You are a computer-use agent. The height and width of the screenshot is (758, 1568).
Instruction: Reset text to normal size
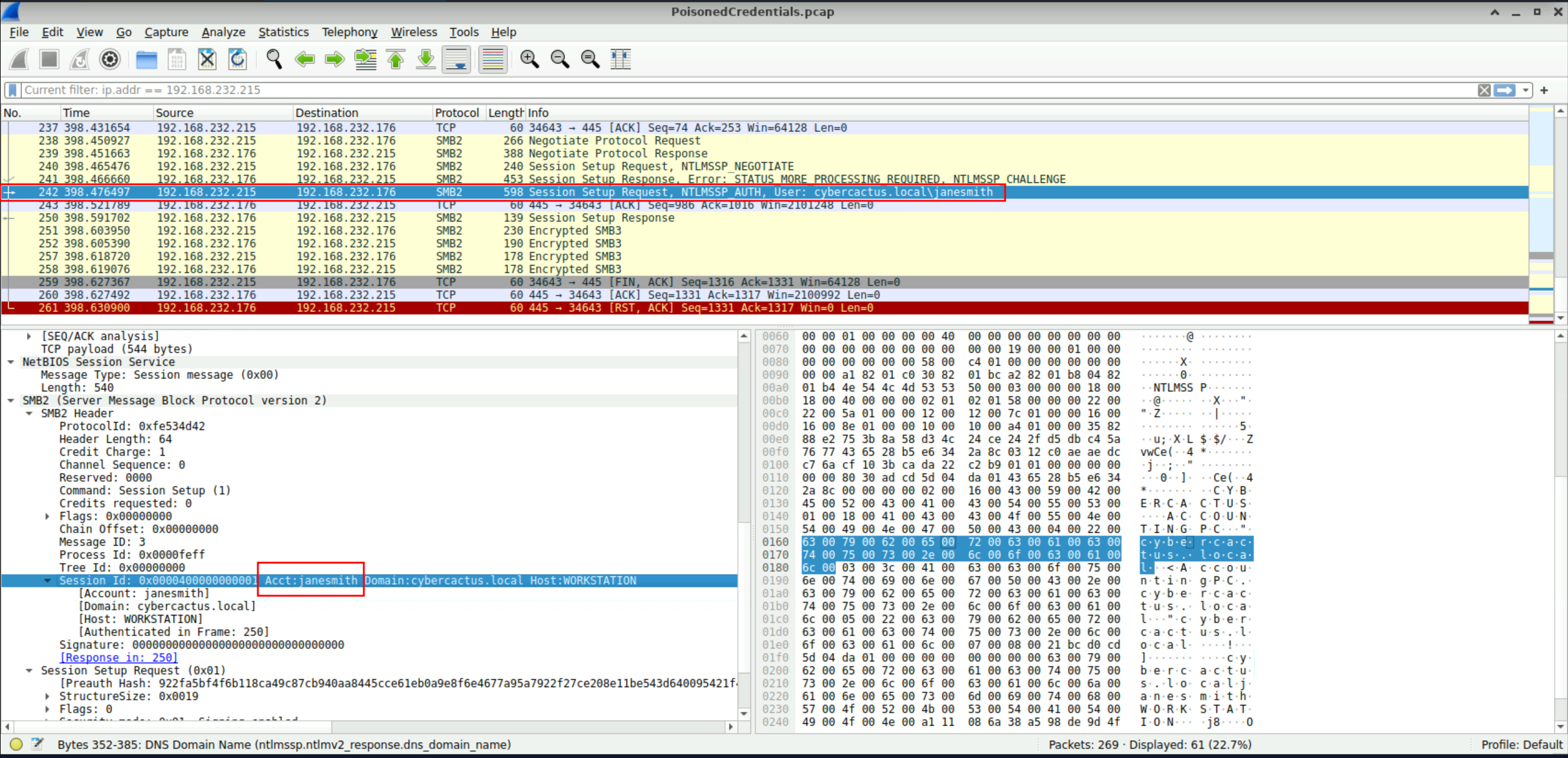[x=590, y=59]
